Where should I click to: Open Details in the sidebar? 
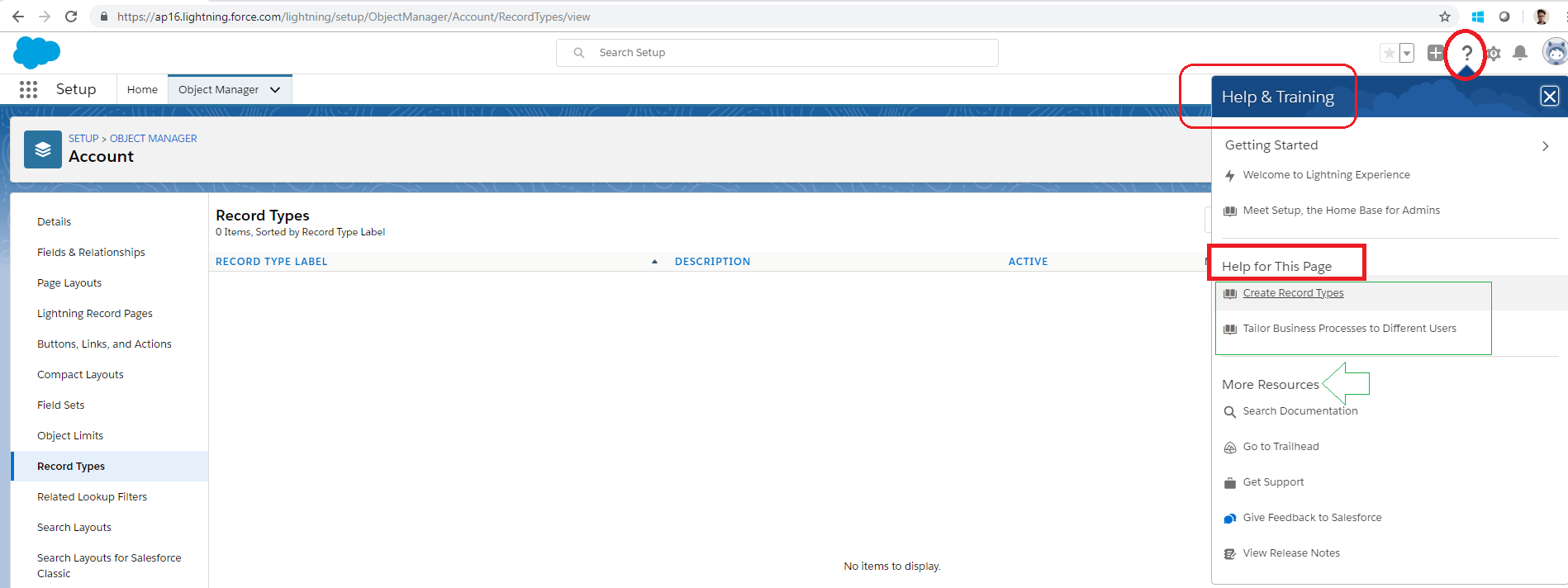(x=54, y=221)
